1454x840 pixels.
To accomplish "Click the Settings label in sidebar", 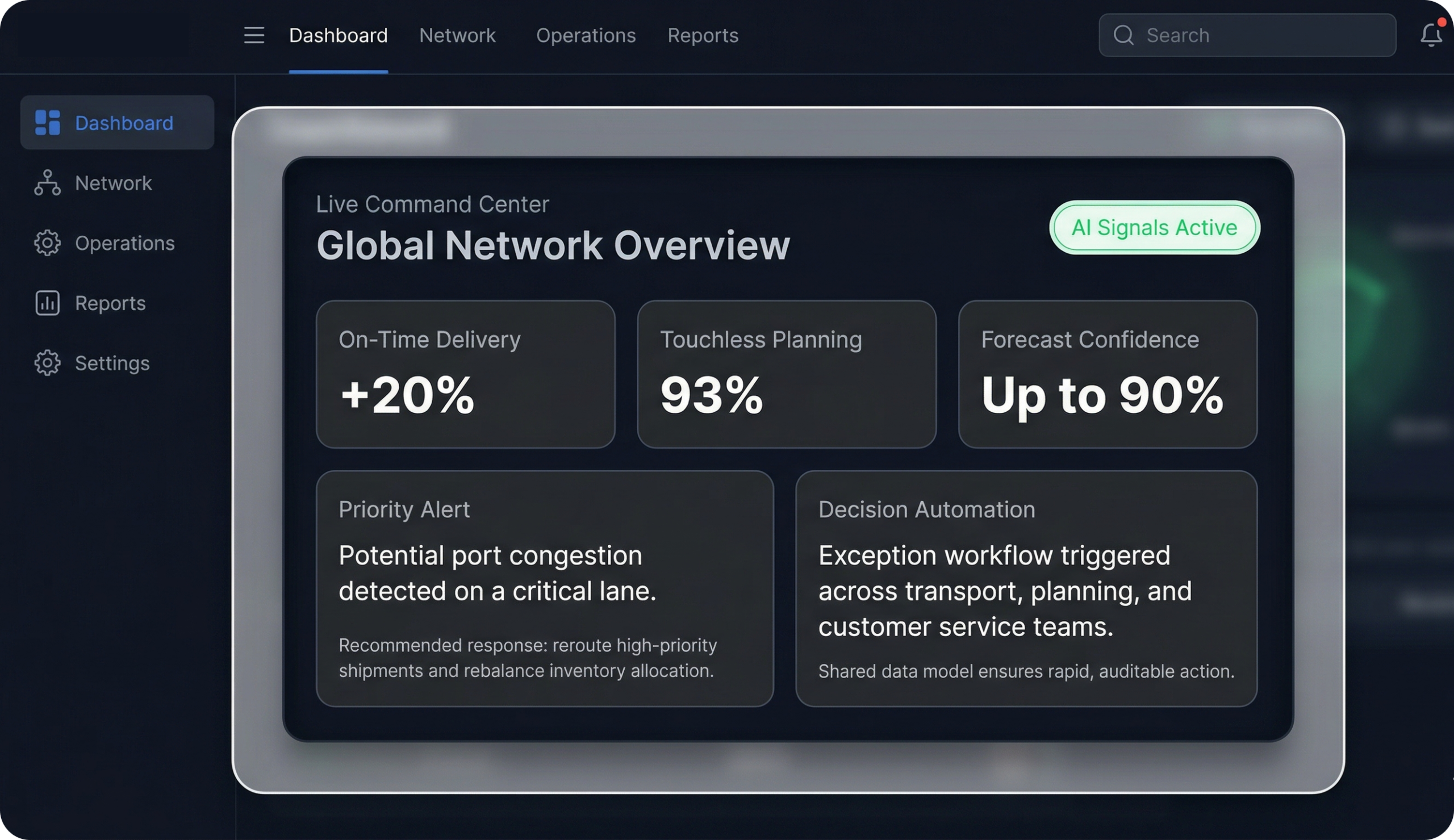I will pos(112,363).
